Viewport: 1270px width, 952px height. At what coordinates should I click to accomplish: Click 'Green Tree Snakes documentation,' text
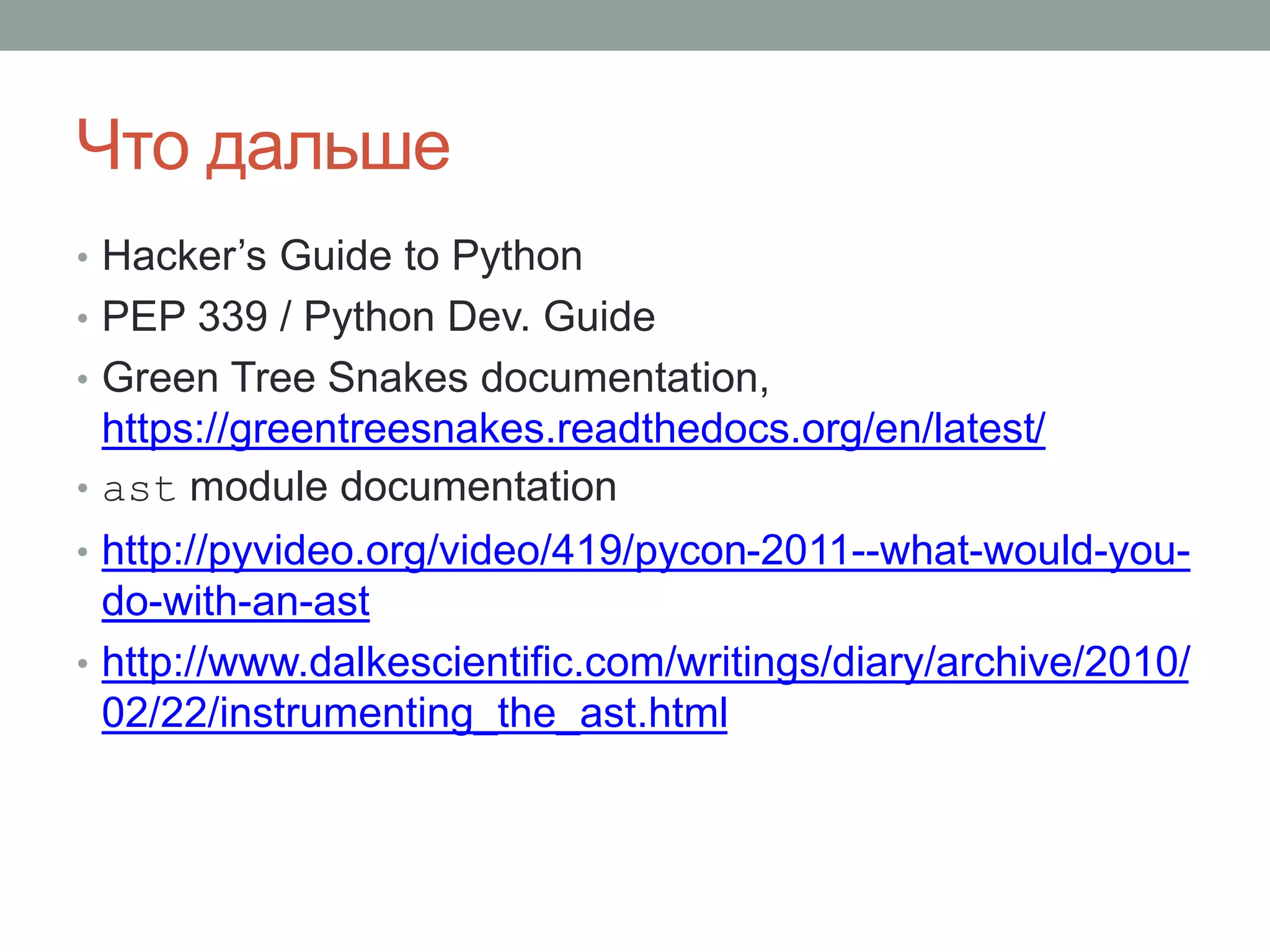click(x=435, y=377)
